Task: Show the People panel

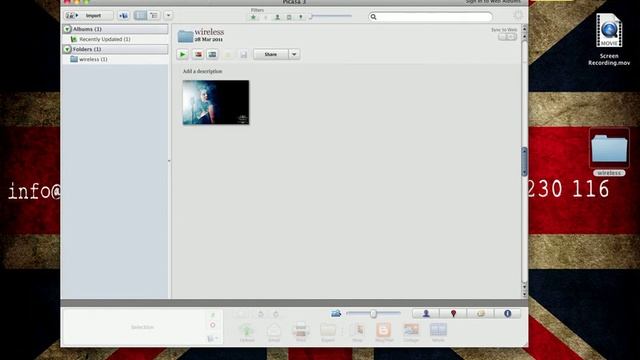Action: click(x=426, y=313)
